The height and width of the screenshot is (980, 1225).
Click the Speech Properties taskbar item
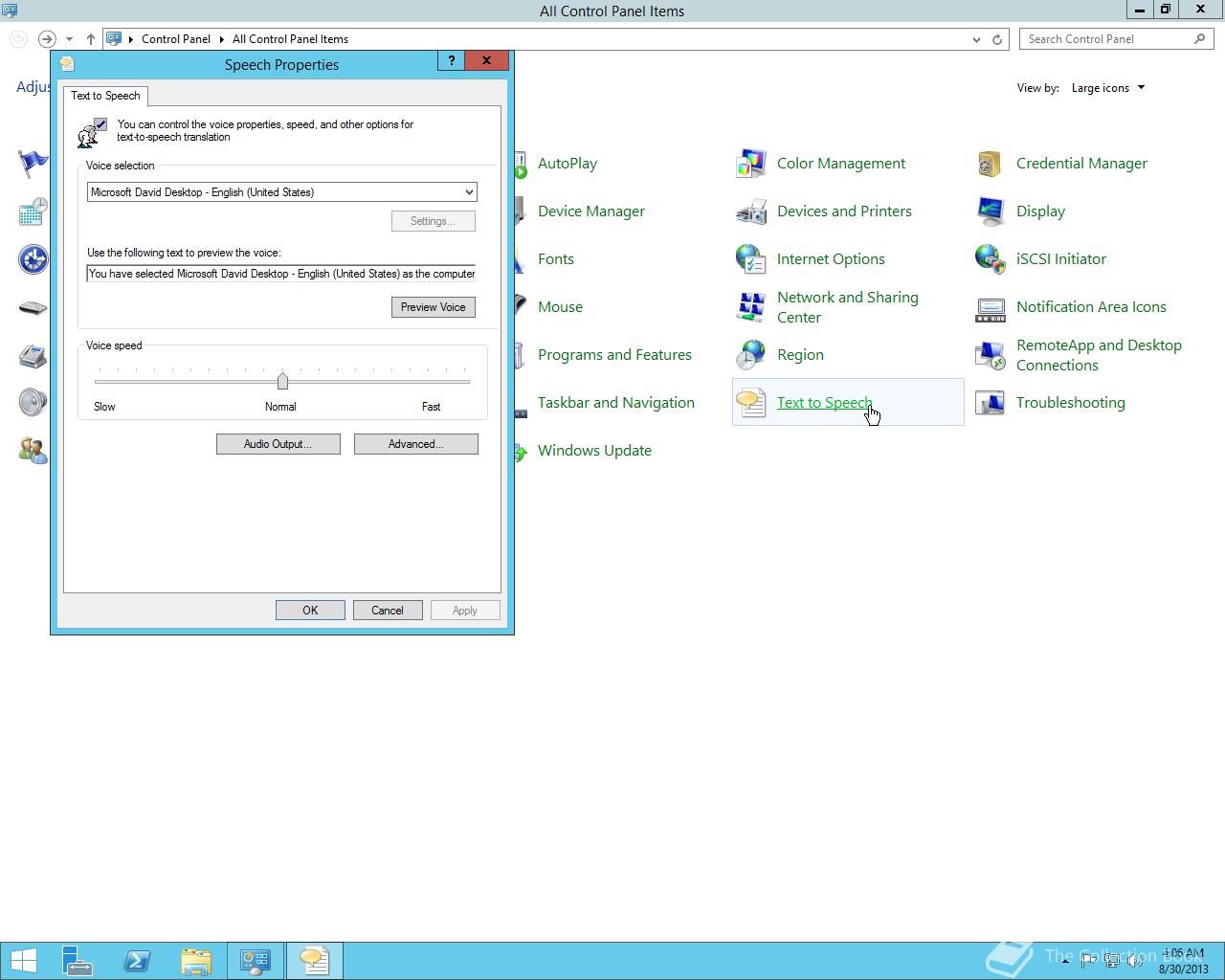tap(315, 961)
